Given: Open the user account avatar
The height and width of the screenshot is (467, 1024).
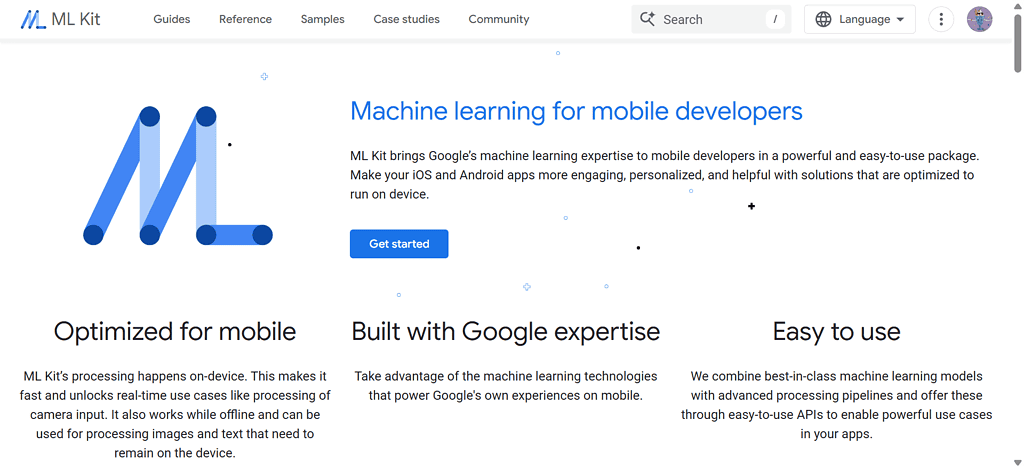Looking at the screenshot, I should click(x=979, y=20).
